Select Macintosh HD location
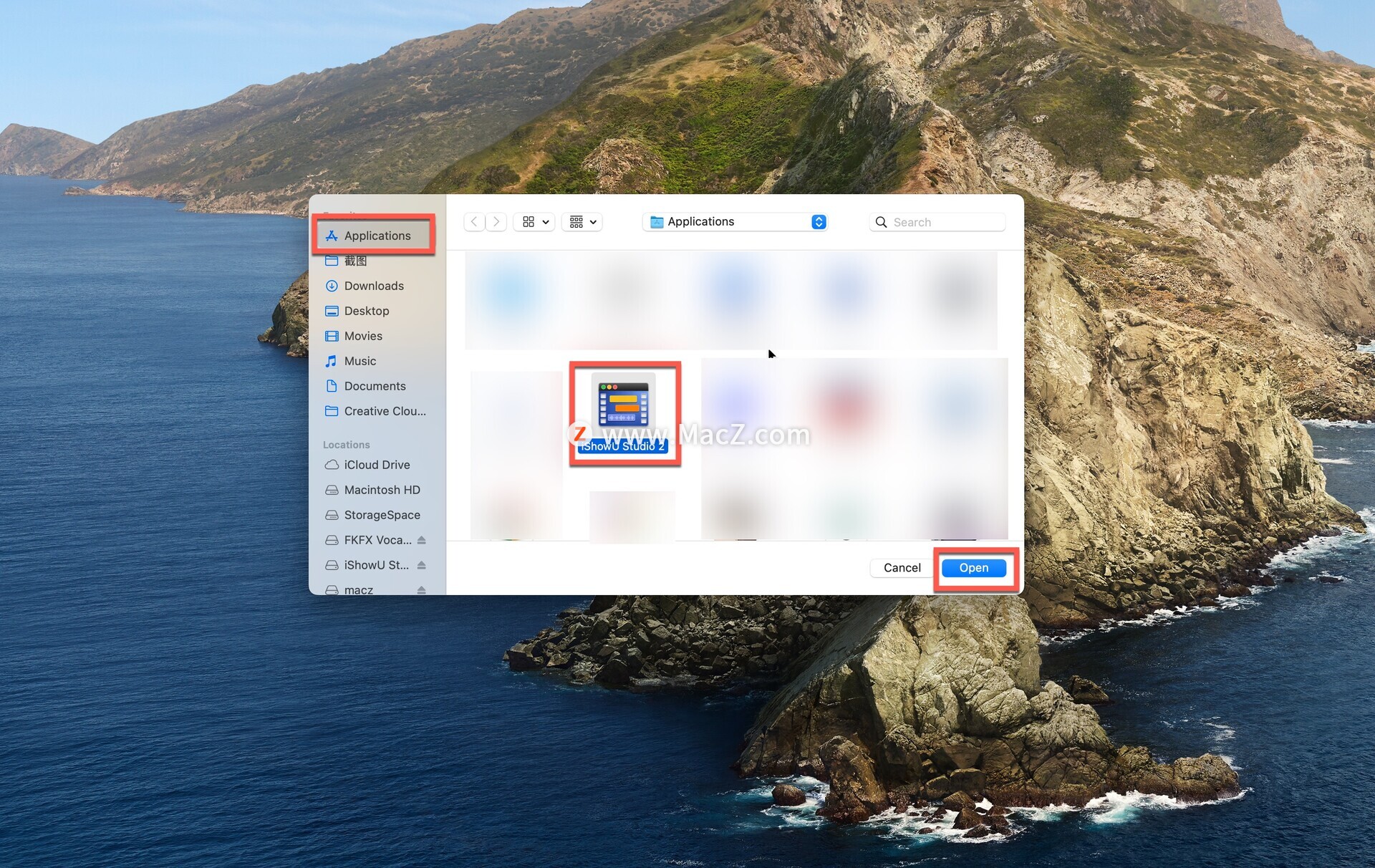This screenshot has height=868, width=1375. click(x=381, y=490)
